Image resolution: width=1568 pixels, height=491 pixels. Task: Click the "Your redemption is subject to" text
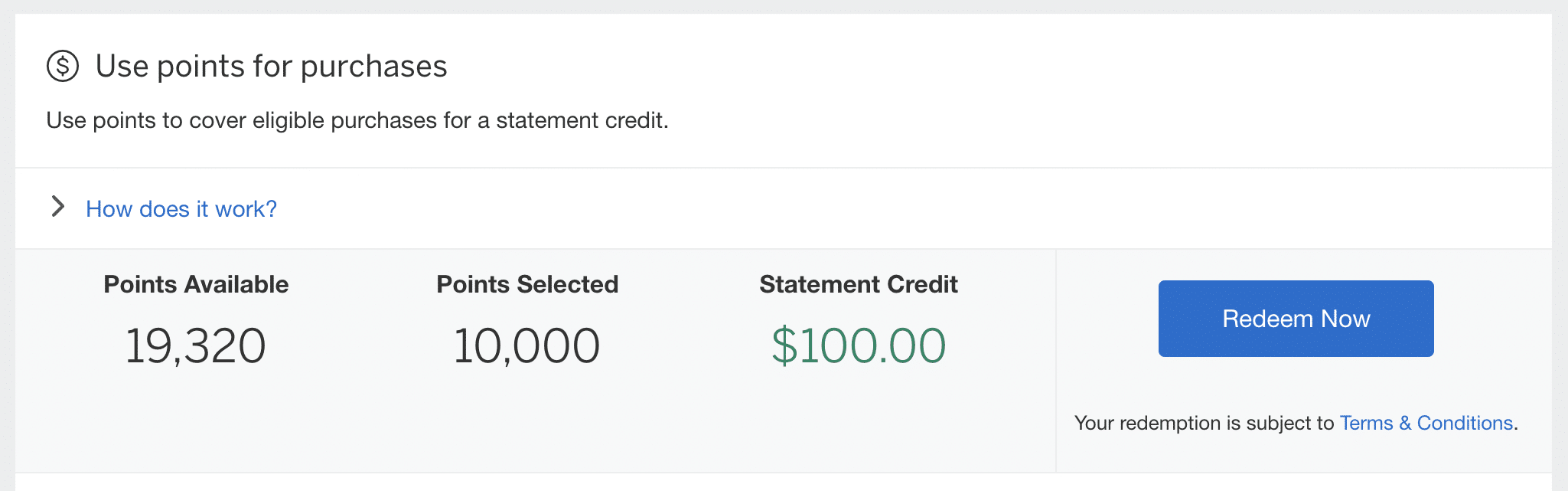point(1204,423)
